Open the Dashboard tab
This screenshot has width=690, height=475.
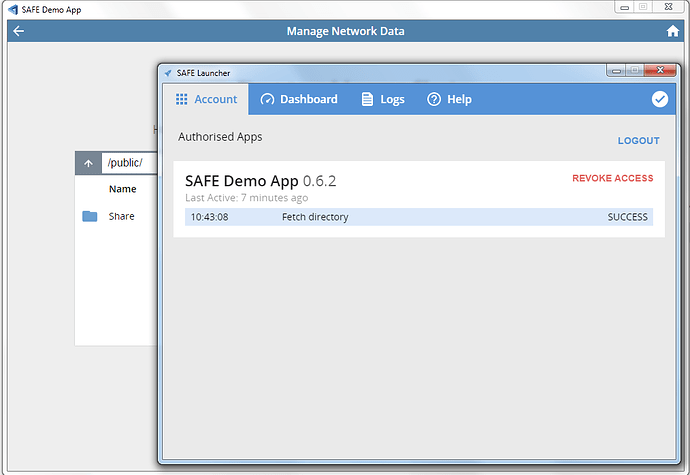tap(299, 99)
